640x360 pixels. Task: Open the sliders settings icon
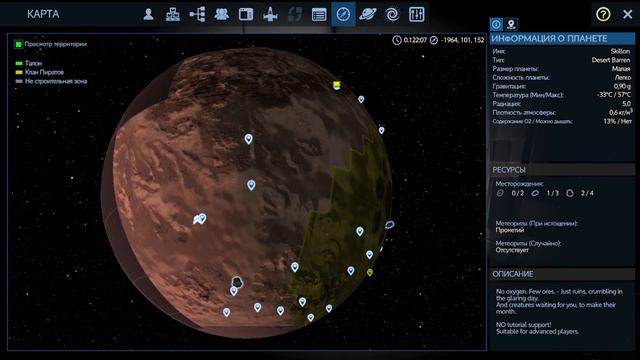coord(416,14)
